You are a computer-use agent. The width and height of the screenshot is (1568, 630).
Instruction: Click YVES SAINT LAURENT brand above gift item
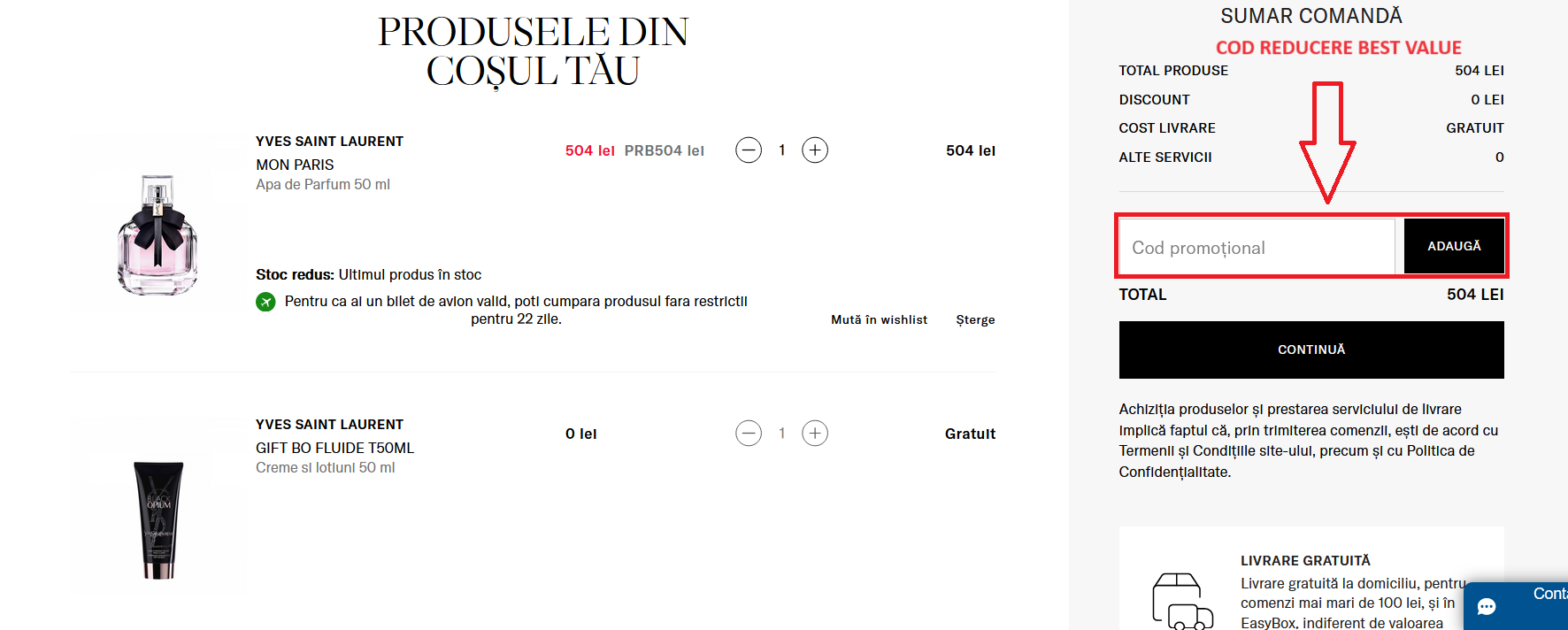[329, 425]
